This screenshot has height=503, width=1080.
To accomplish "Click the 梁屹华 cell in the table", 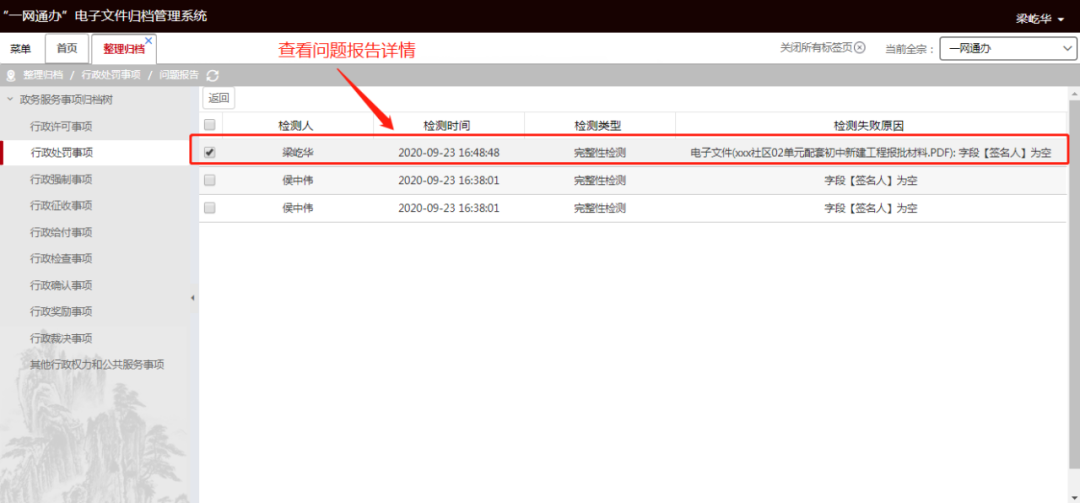I will tap(297, 152).
